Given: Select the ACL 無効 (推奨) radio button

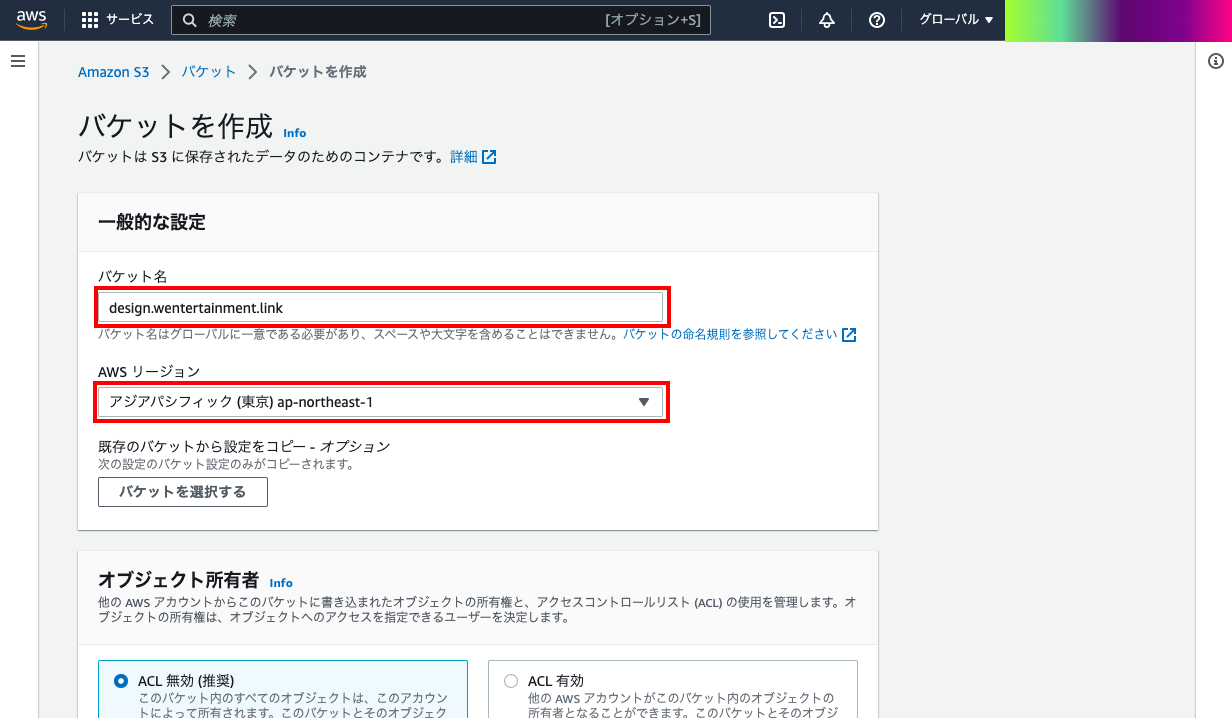Looking at the screenshot, I should pyautogui.click(x=121, y=681).
